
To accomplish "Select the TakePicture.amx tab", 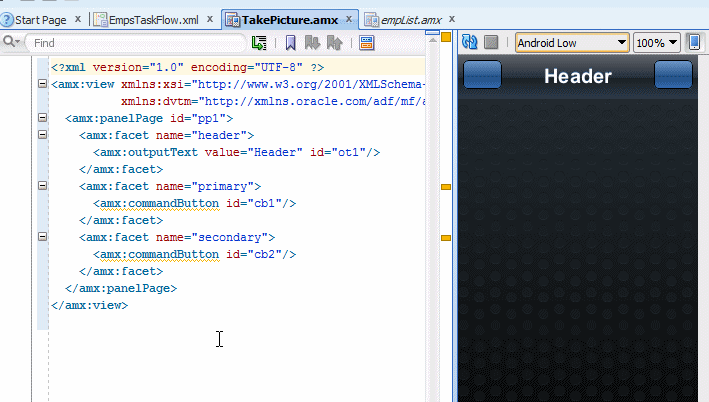I will [290, 20].
